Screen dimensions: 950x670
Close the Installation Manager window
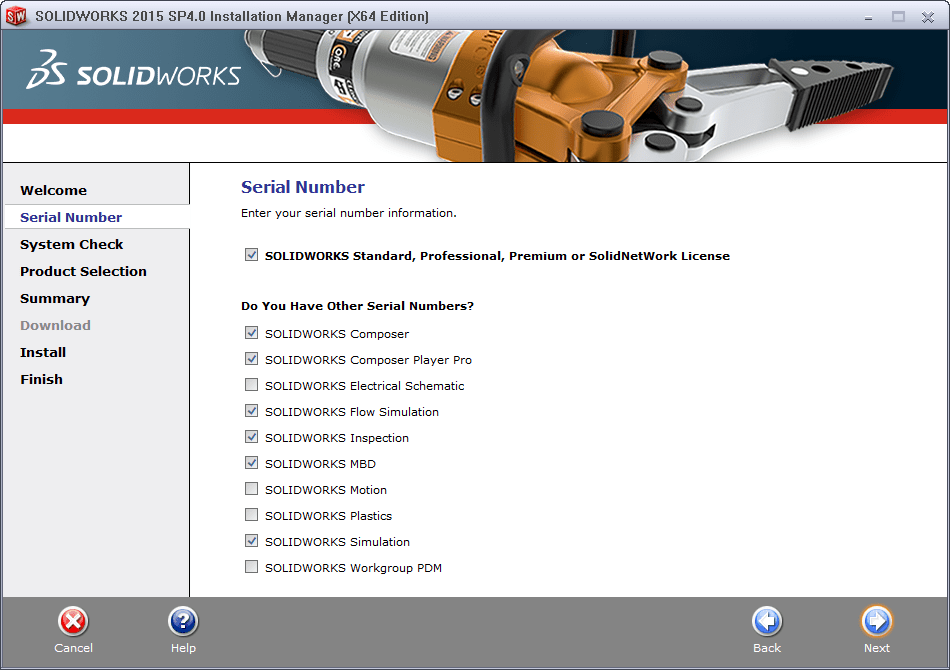928,18
